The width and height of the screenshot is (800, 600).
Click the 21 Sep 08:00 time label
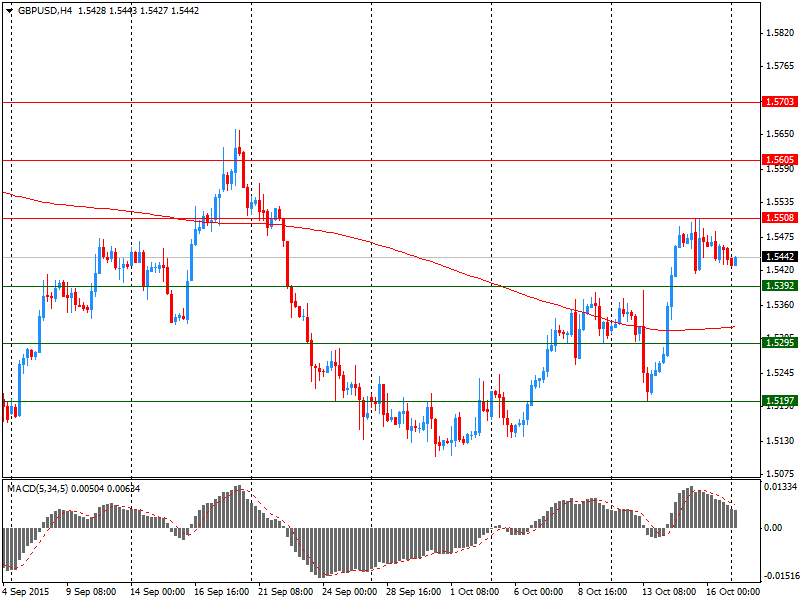pos(286,592)
